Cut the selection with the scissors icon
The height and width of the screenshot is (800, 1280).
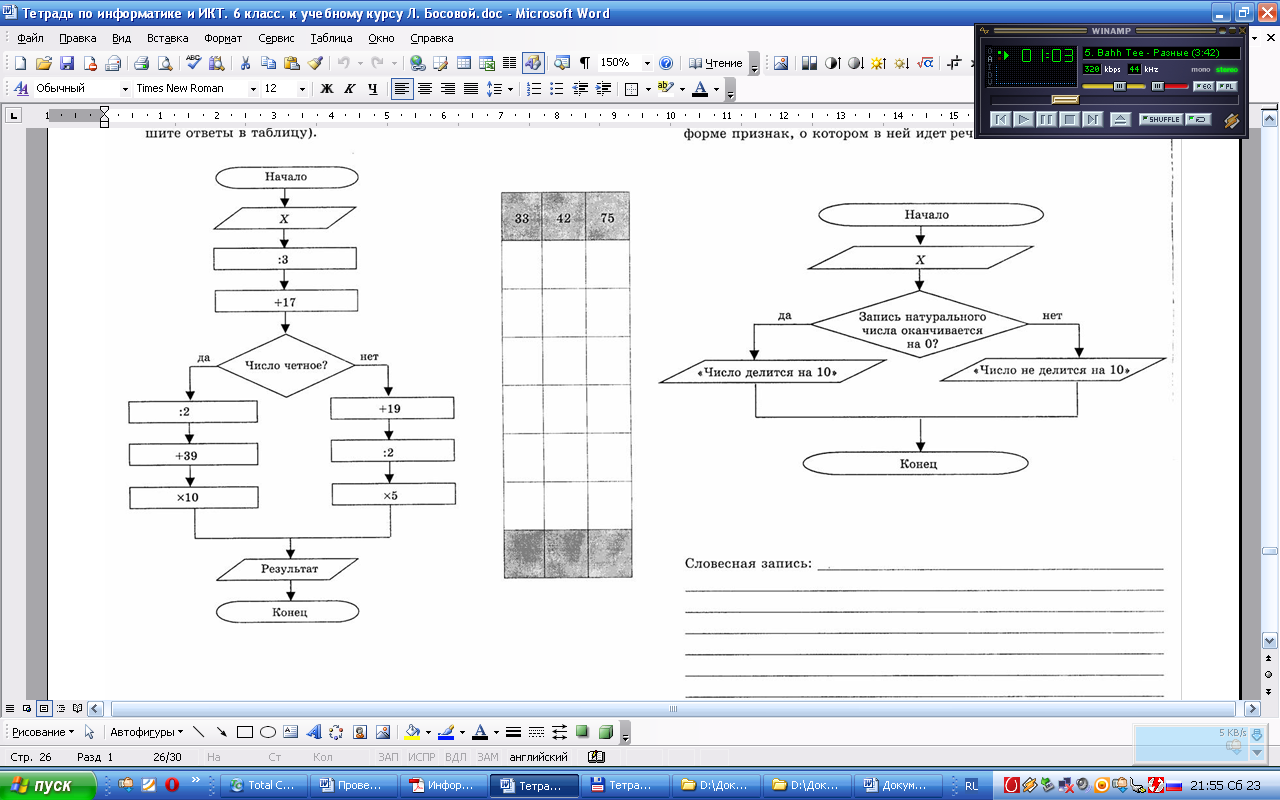point(245,63)
